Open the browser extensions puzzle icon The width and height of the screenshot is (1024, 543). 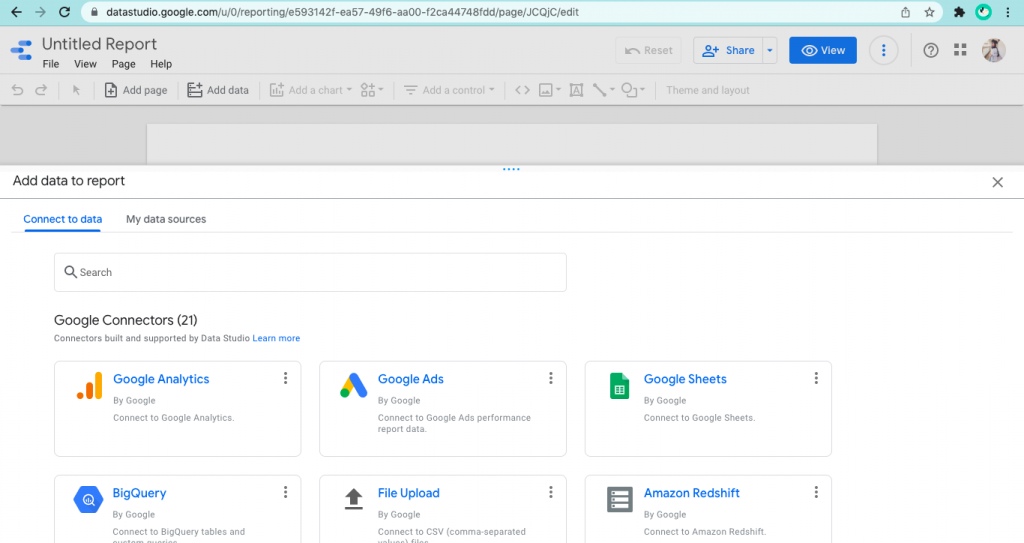coord(959,12)
